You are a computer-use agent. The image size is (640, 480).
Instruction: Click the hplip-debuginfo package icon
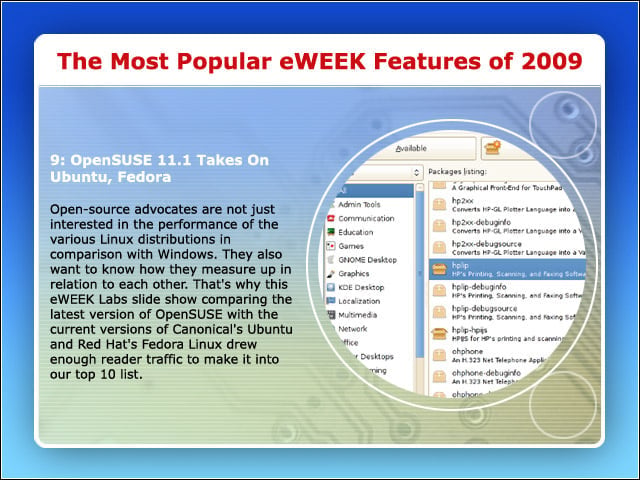(439, 291)
